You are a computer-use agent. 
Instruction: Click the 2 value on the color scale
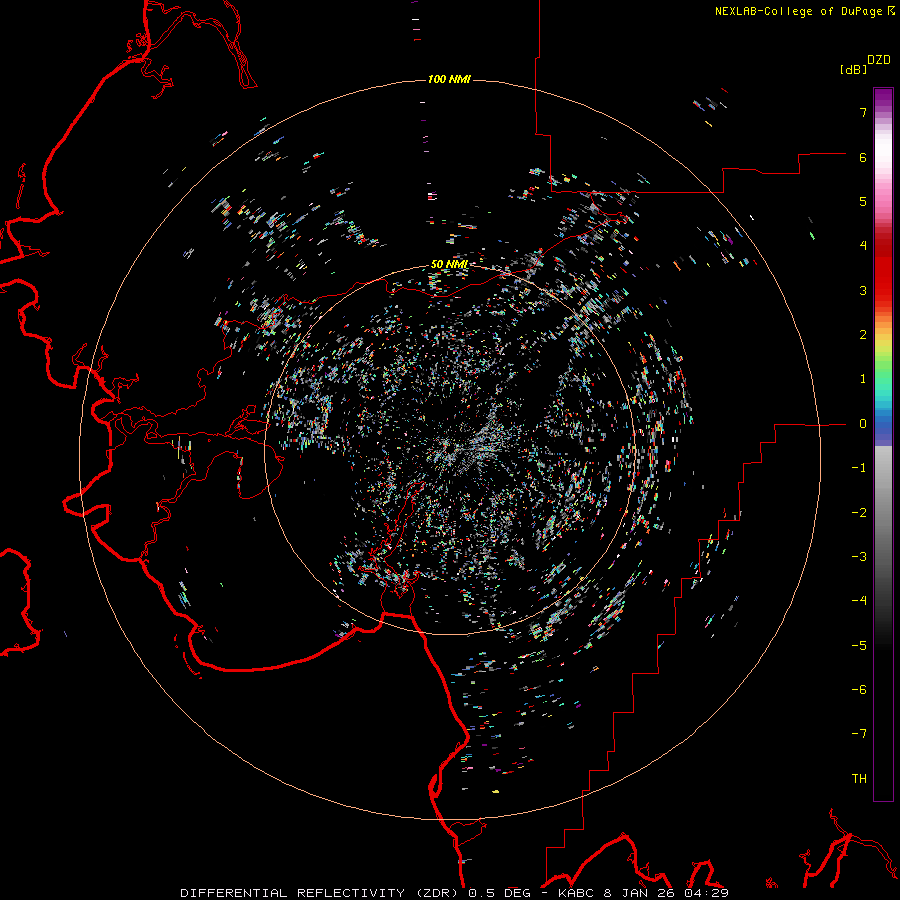863,335
